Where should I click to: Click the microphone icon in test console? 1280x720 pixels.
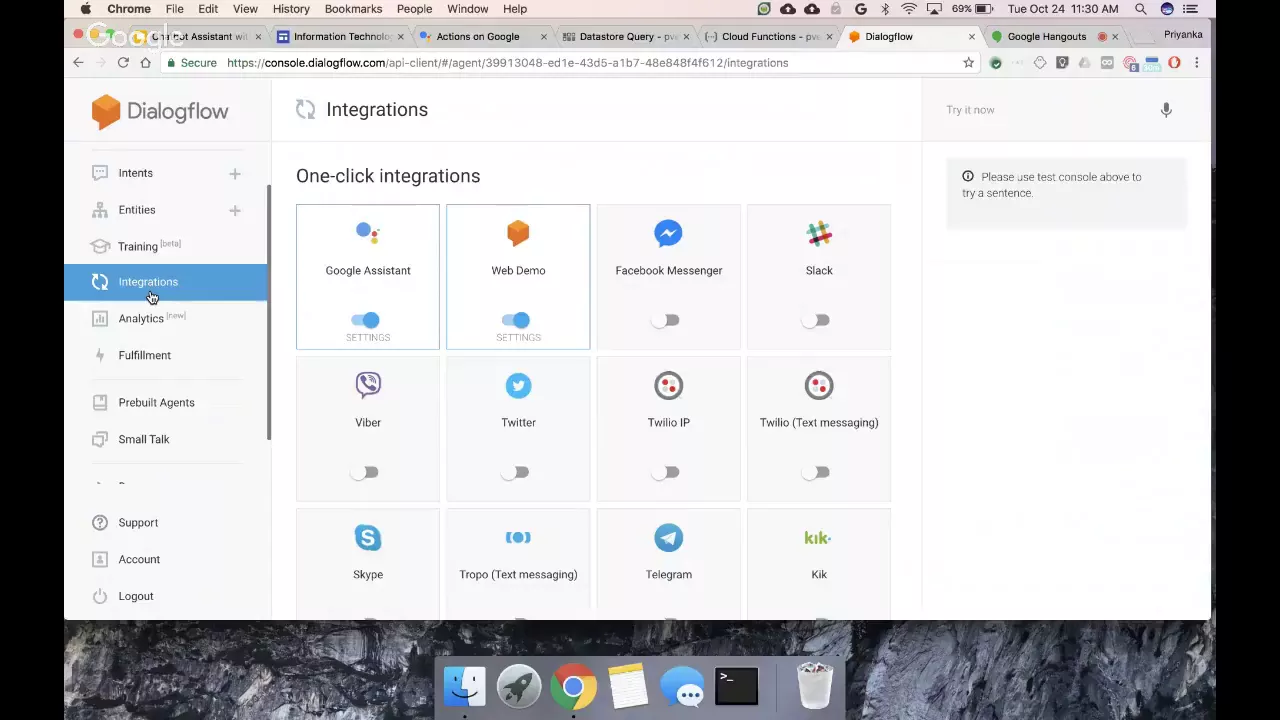click(1166, 110)
